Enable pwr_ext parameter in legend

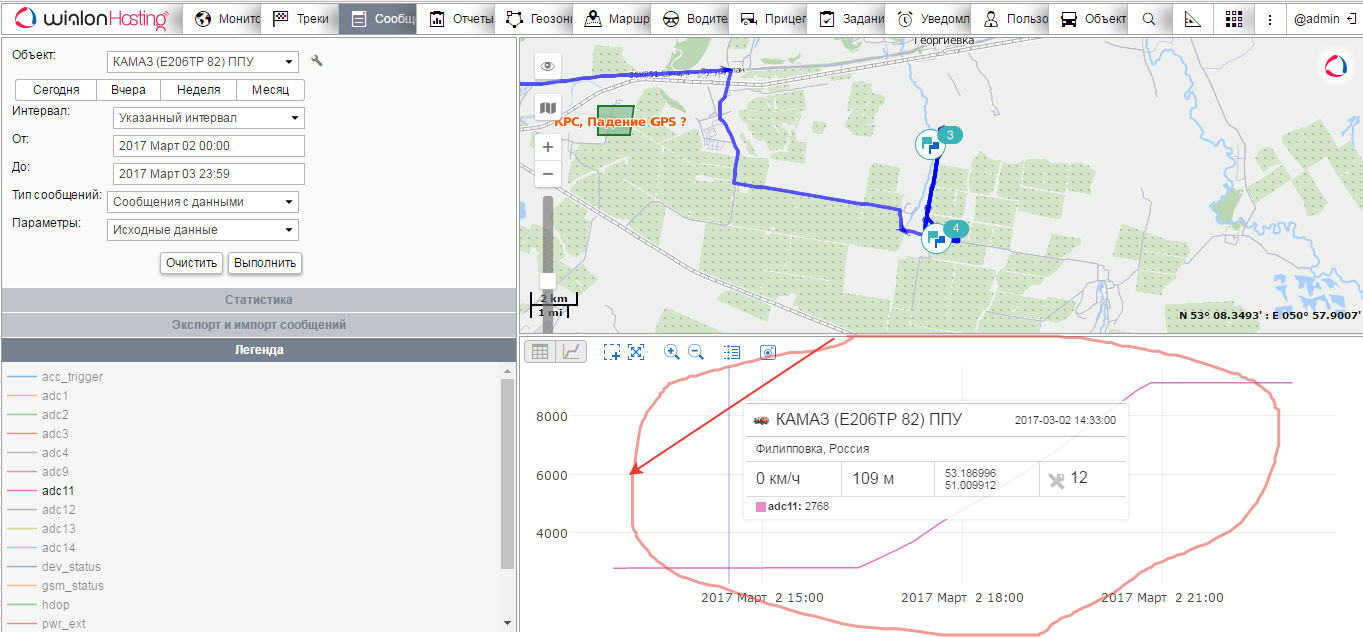pyautogui.click(x=63, y=624)
